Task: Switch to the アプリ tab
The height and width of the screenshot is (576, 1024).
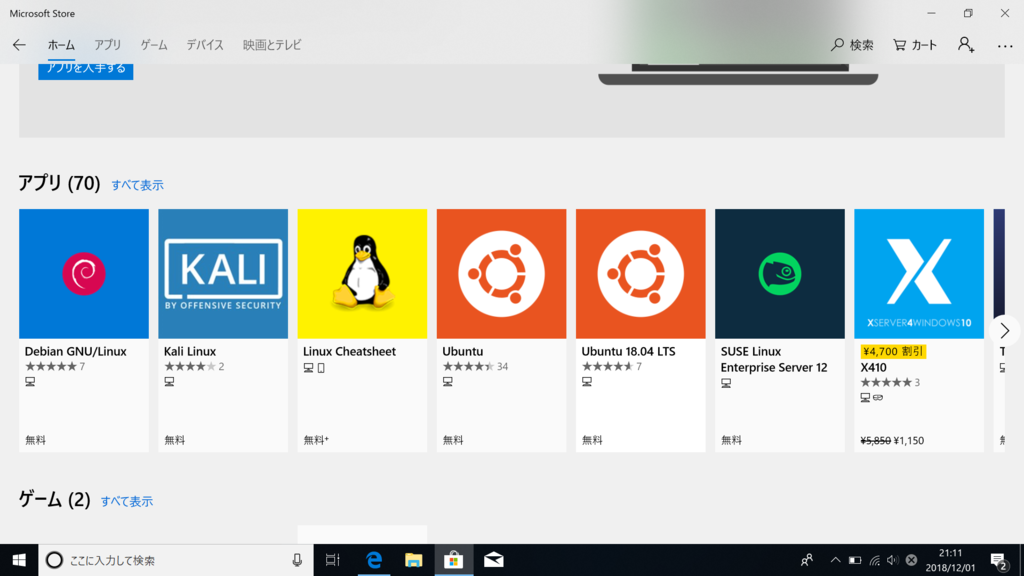Action: 107,45
